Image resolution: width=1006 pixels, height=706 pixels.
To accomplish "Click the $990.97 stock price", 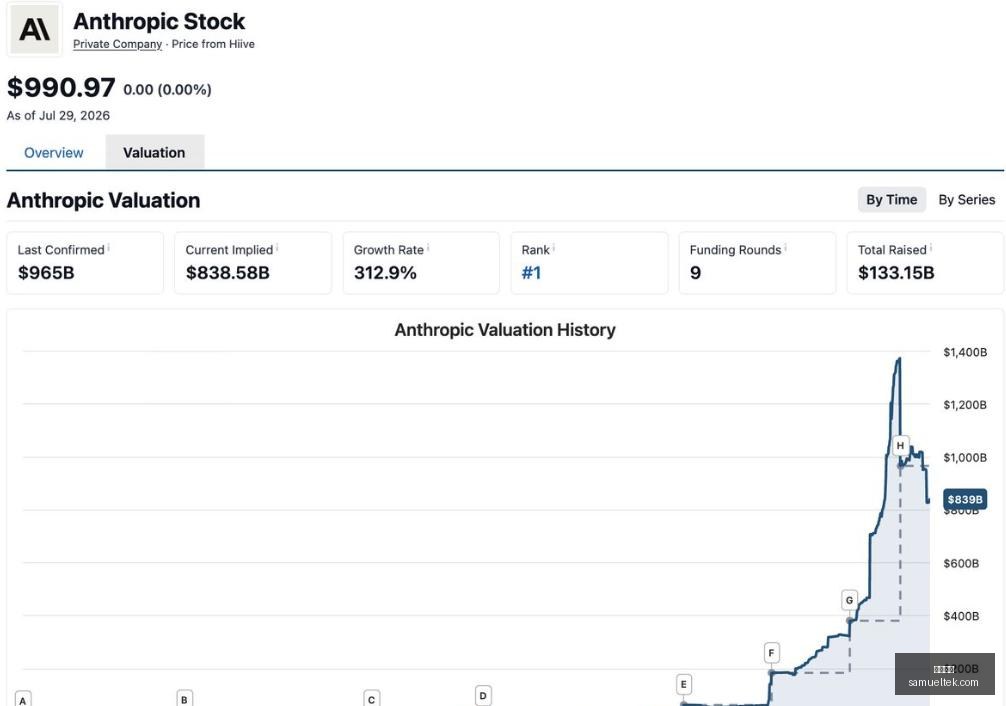I will pos(61,88).
